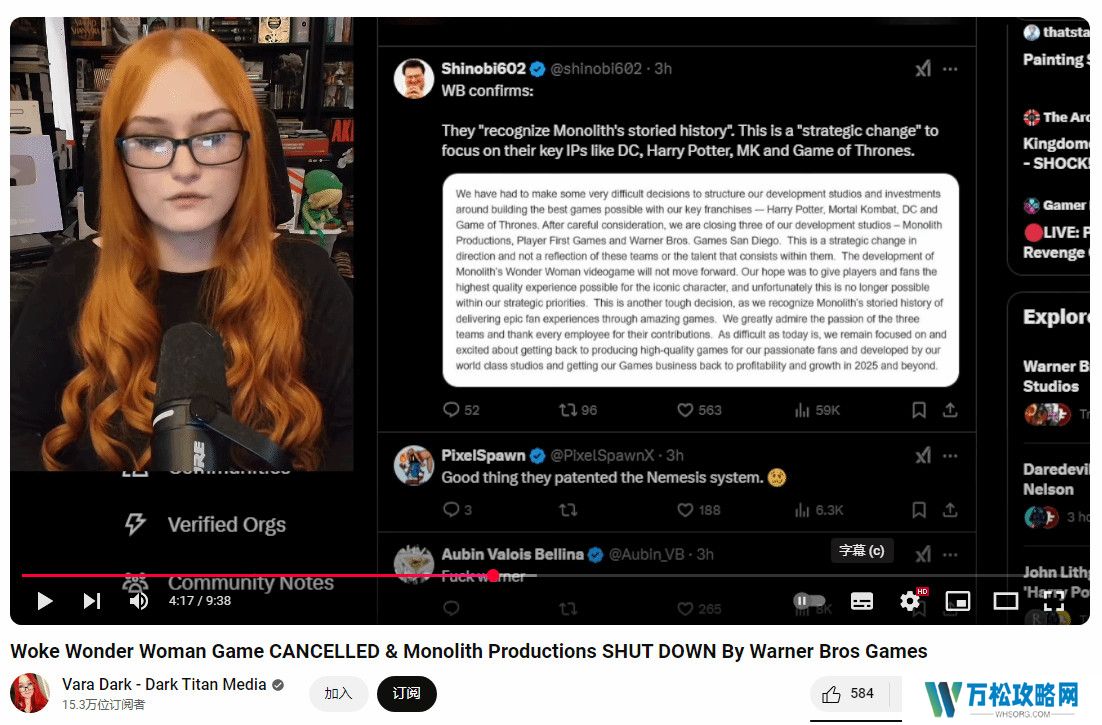Select Verified Orgs menu item
The image size is (1102, 725).
(205, 525)
